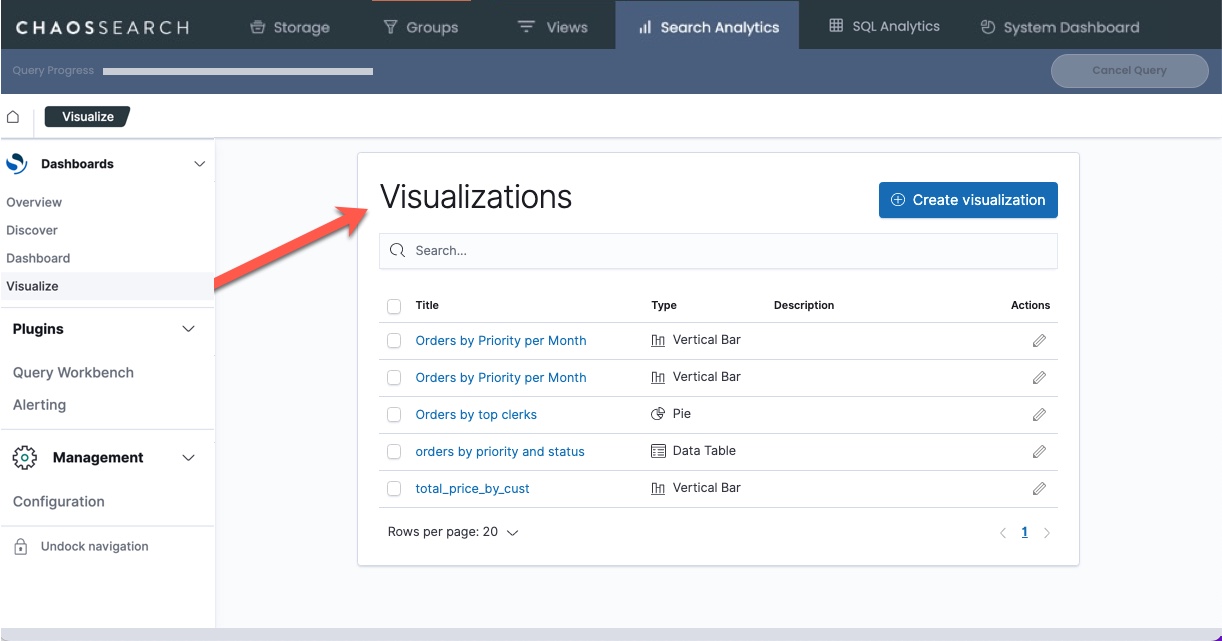Viewport: 1222px width, 641px height.
Task: Check the select-all checkbox in table header
Action: click(393, 305)
